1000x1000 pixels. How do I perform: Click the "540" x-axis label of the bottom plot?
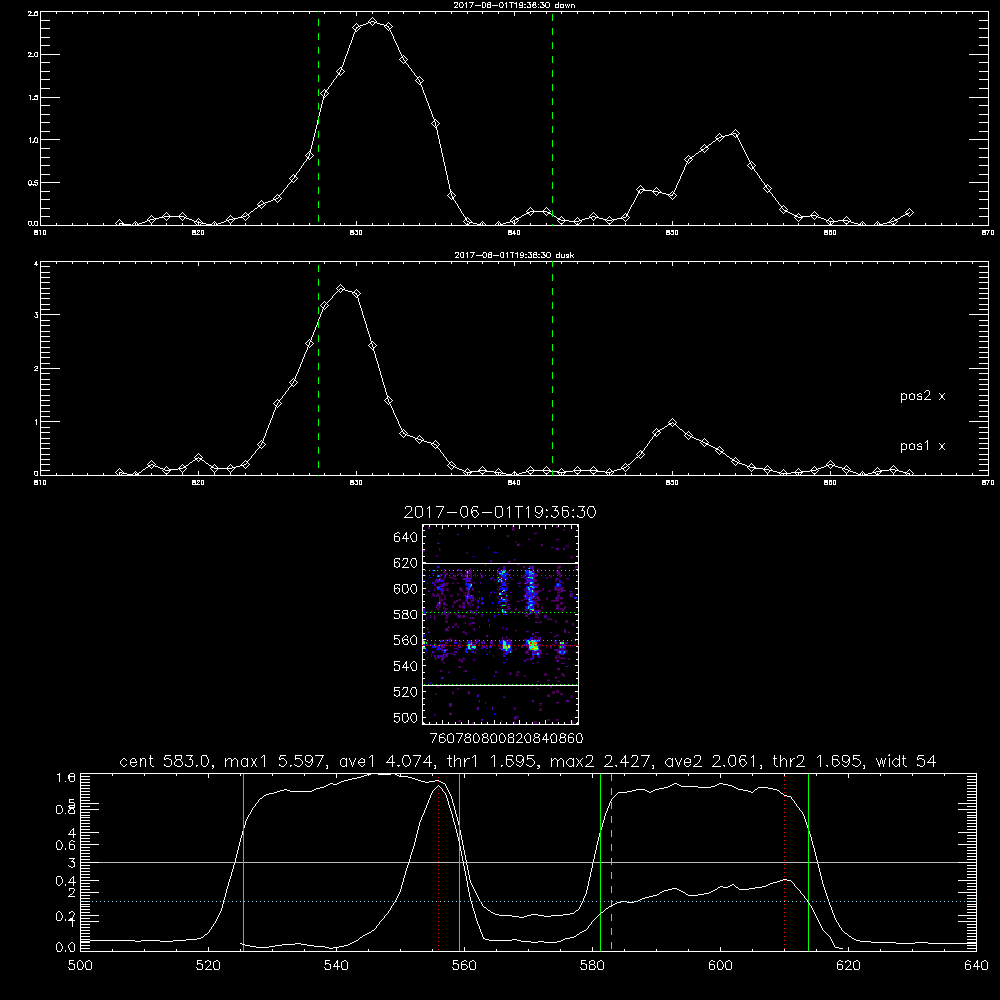tap(336, 966)
